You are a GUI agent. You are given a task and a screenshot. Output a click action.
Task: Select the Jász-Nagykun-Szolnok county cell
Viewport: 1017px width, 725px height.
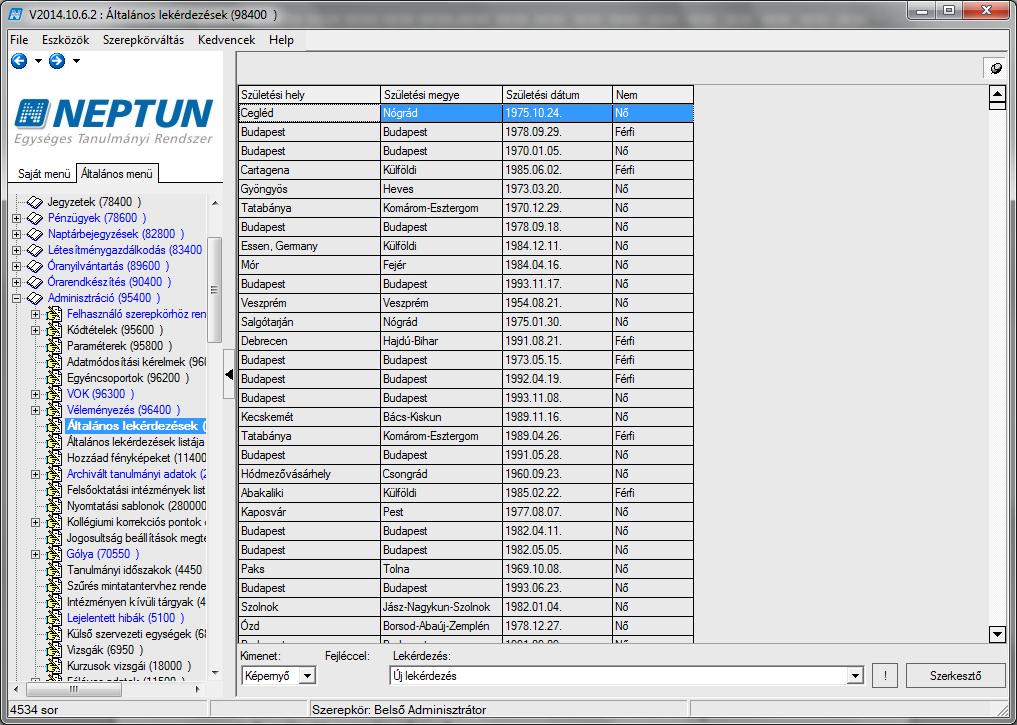click(442, 607)
